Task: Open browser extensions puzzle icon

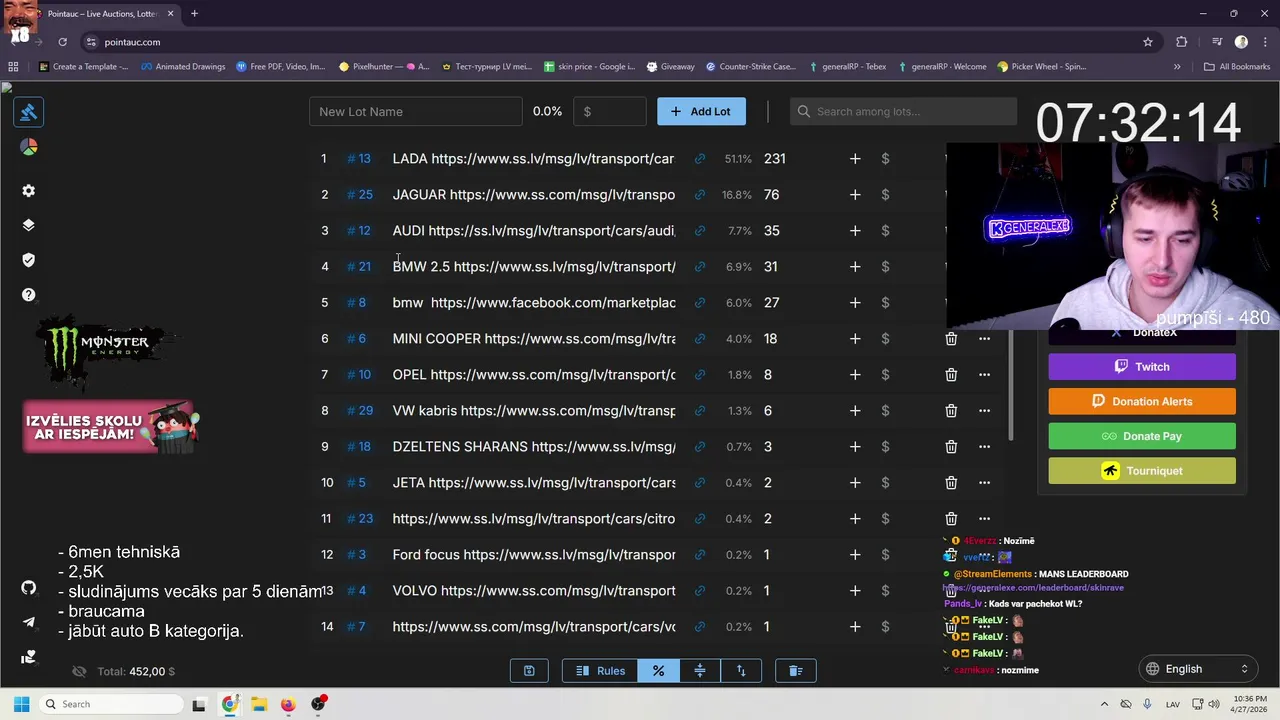Action: click(x=1182, y=42)
